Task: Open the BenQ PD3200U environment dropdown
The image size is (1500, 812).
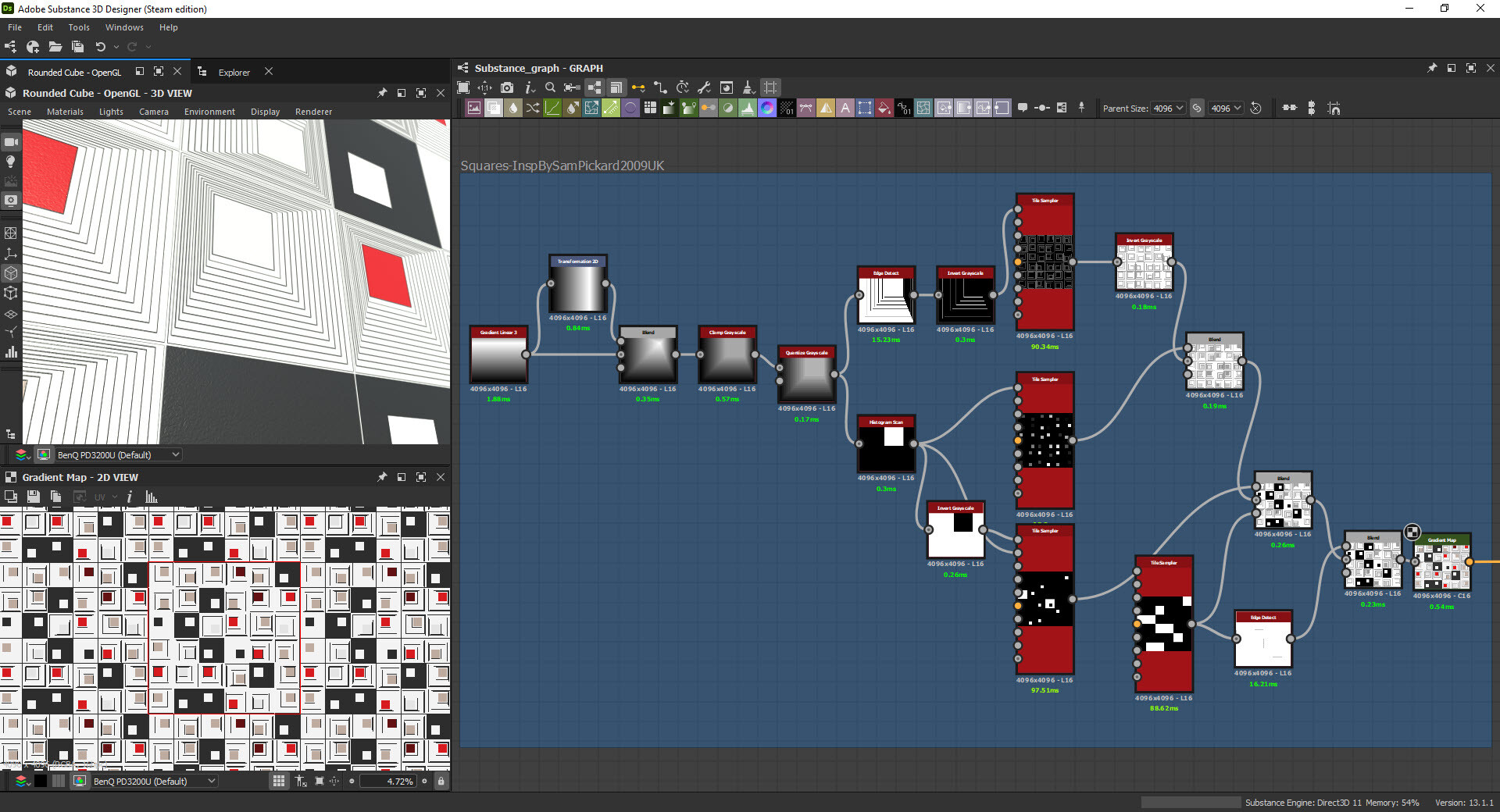Action: click(x=117, y=454)
